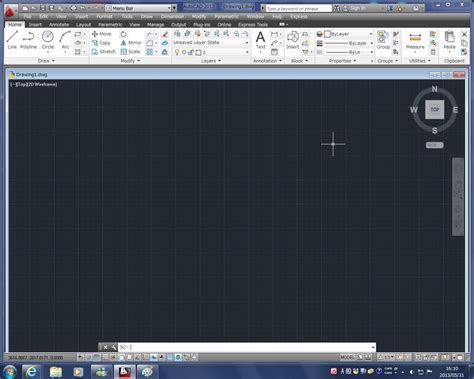Click the command line input field
Viewport: 474px width, 379px height.
point(247,347)
